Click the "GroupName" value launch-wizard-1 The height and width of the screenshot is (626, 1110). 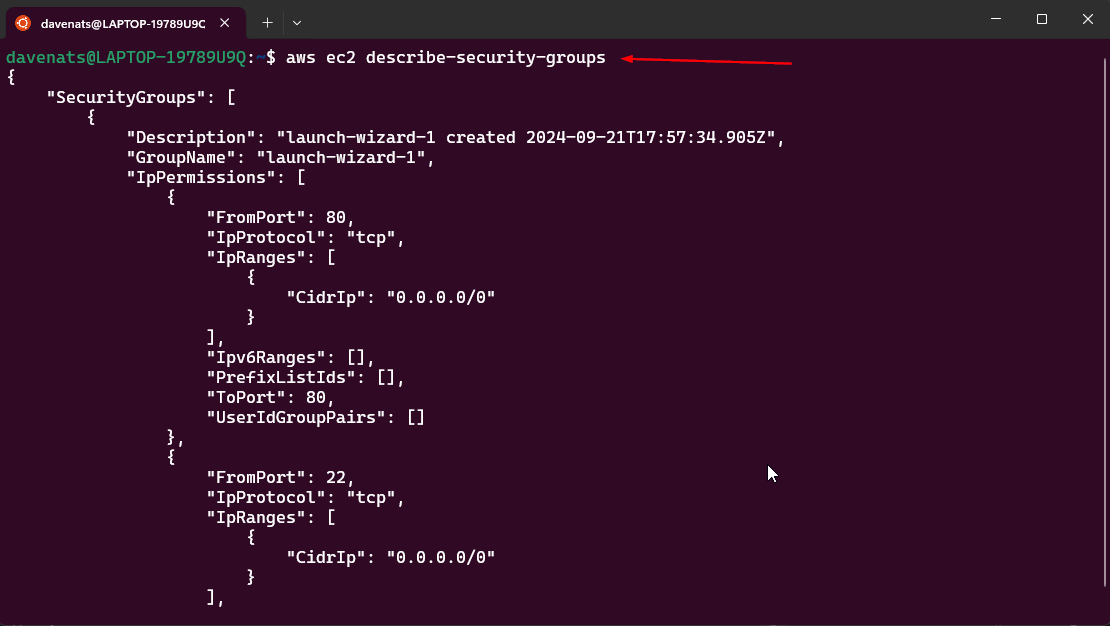pyautogui.click(x=345, y=158)
